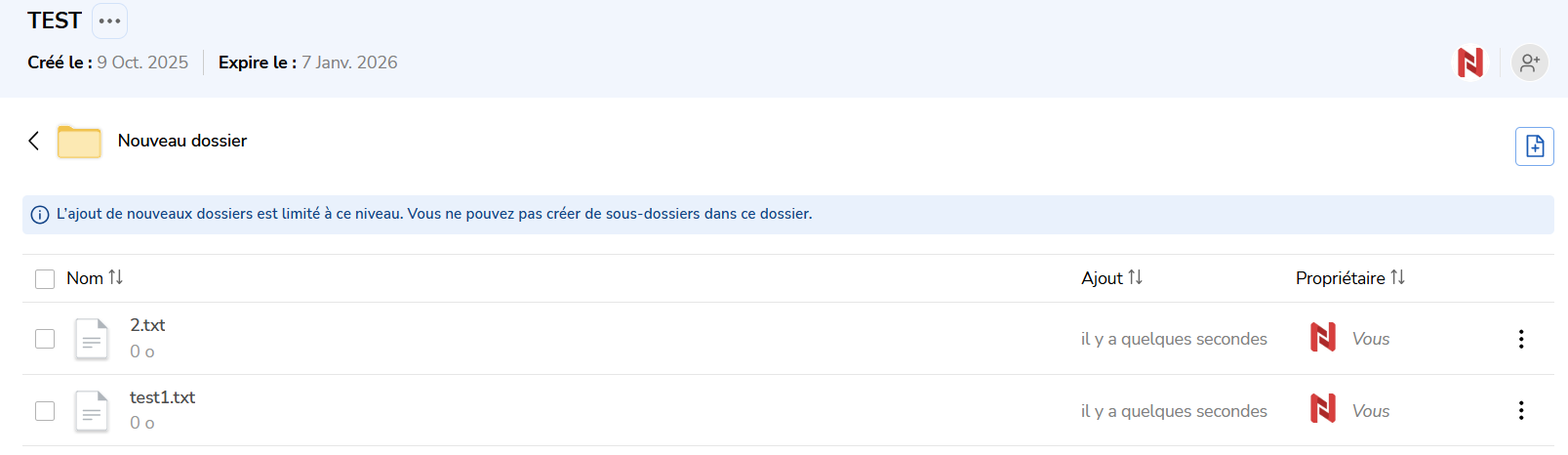This screenshot has width=1568, height=455.
Task: Select the test1.txt row checkbox
Action: (x=45, y=411)
